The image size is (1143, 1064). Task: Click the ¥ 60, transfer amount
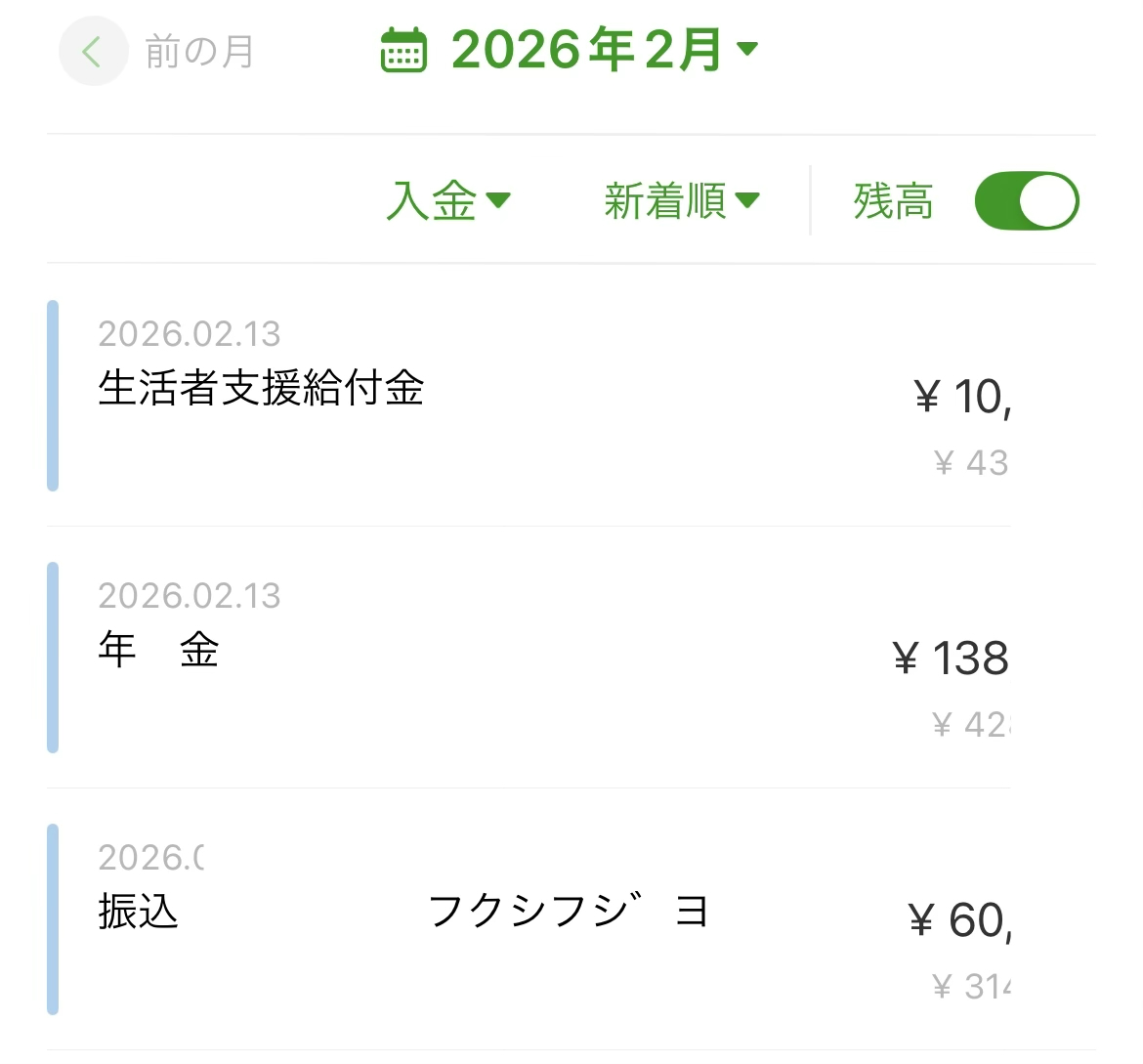coord(959,920)
